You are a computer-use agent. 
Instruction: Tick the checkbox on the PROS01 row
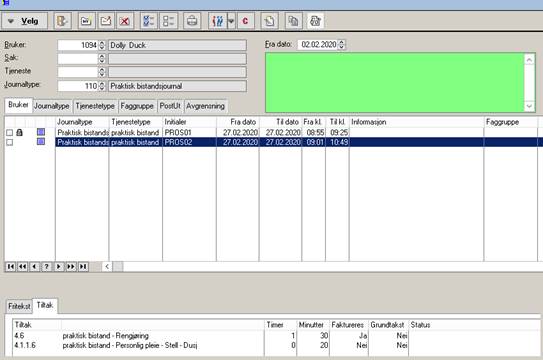click(x=10, y=133)
